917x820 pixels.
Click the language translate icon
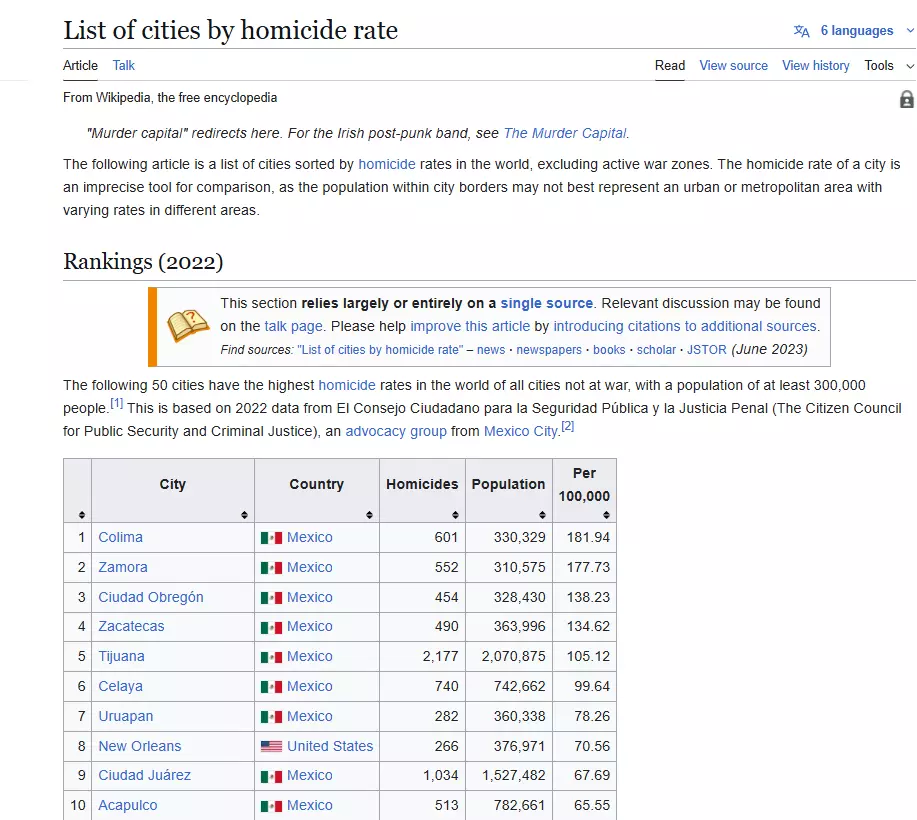pyautogui.click(x=802, y=31)
